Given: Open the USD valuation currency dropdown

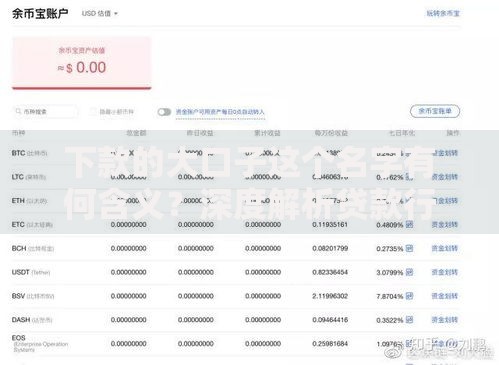Looking at the screenshot, I should (x=100, y=14).
